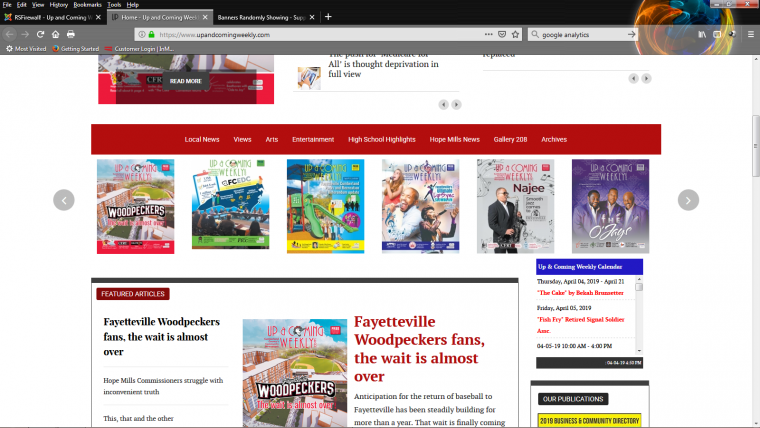
Task: Open the View menu
Action: click(38, 5)
